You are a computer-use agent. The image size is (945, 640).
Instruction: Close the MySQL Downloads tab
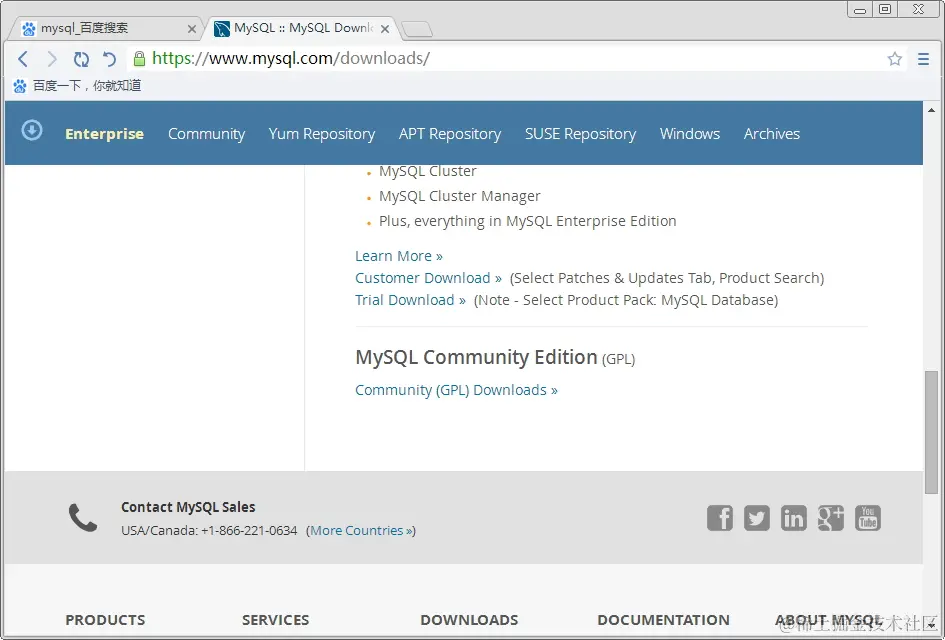pos(385,29)
